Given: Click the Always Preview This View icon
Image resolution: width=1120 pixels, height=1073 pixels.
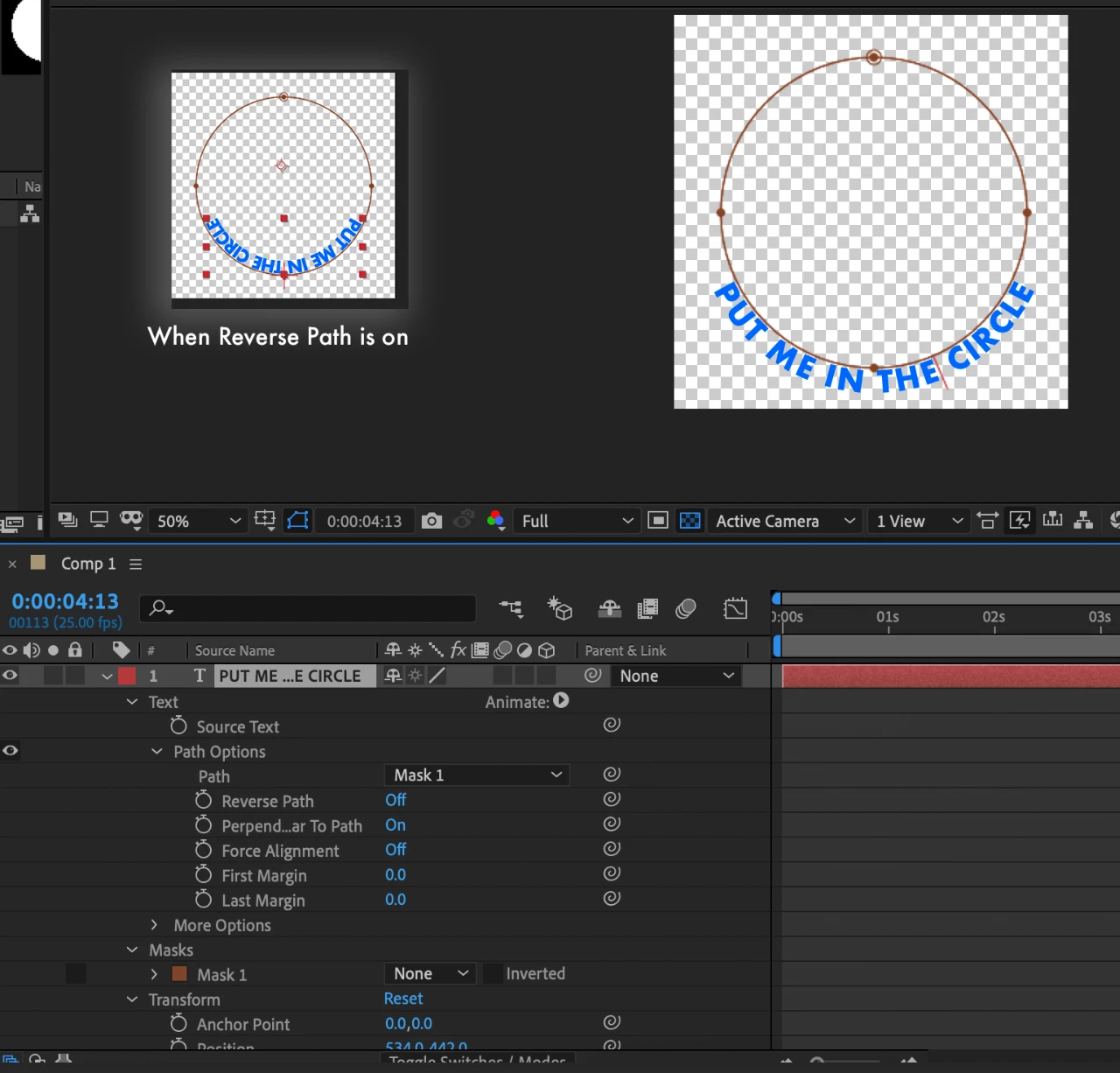Looking at the screenshot, I should (68, 520).
